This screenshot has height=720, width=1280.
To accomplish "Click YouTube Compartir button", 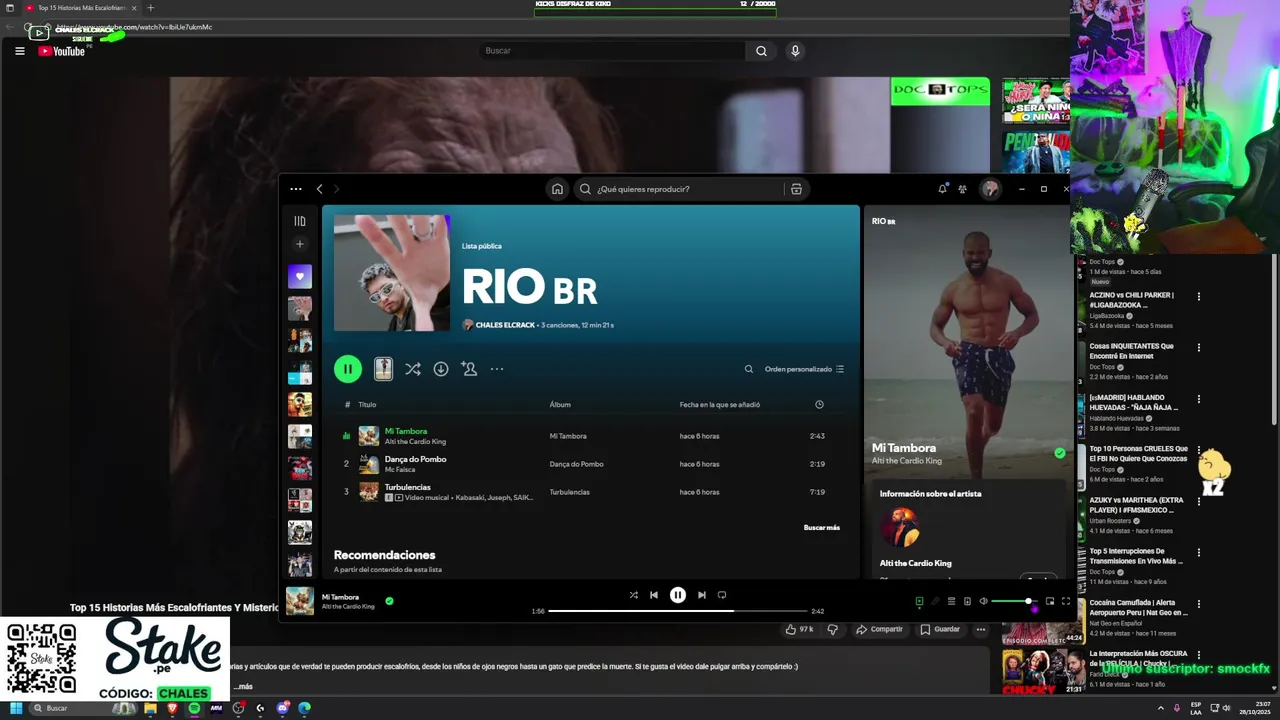I will (879, 629).
